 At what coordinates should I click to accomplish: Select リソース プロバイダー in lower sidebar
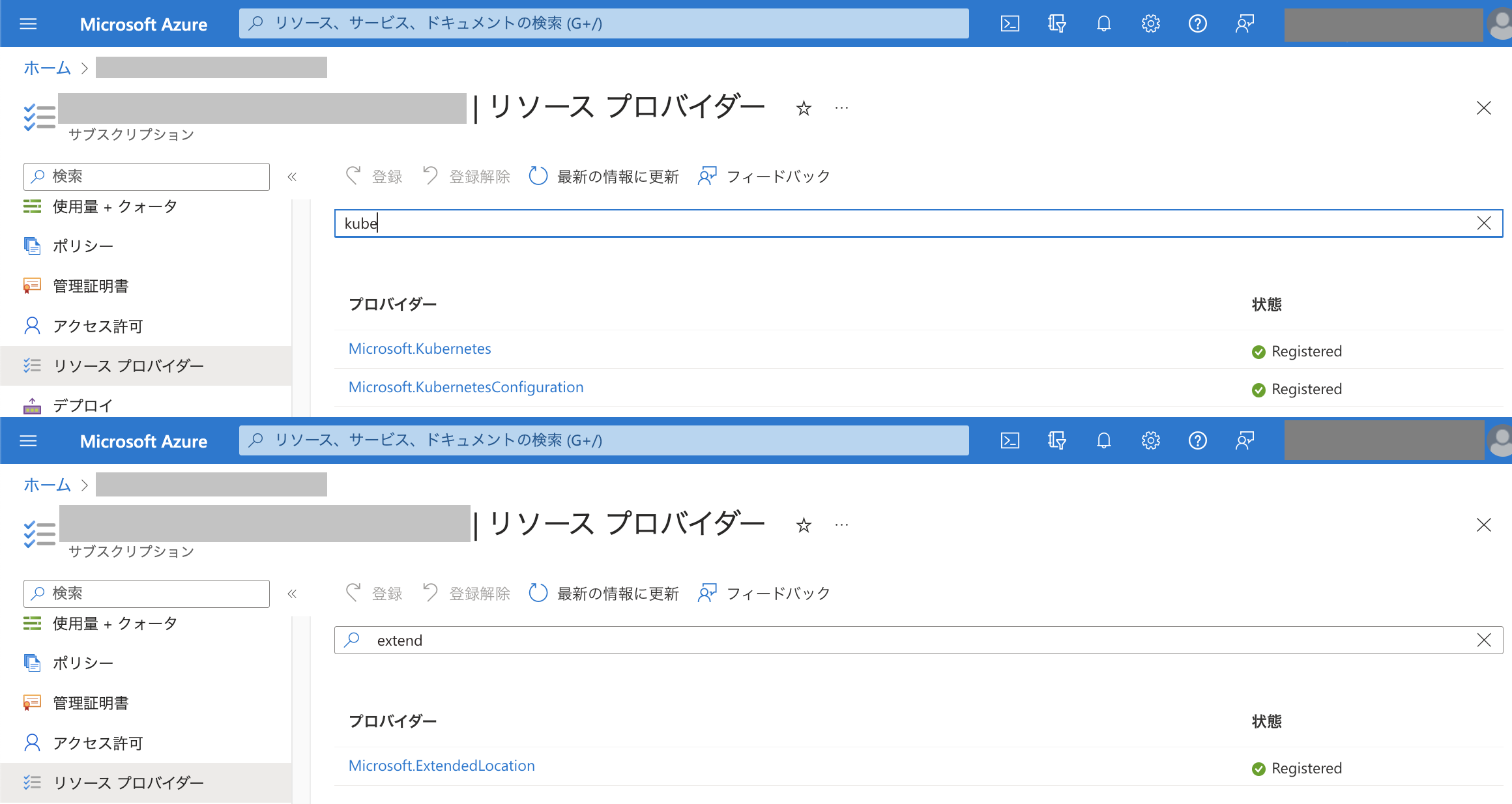(x=146, y=782)
